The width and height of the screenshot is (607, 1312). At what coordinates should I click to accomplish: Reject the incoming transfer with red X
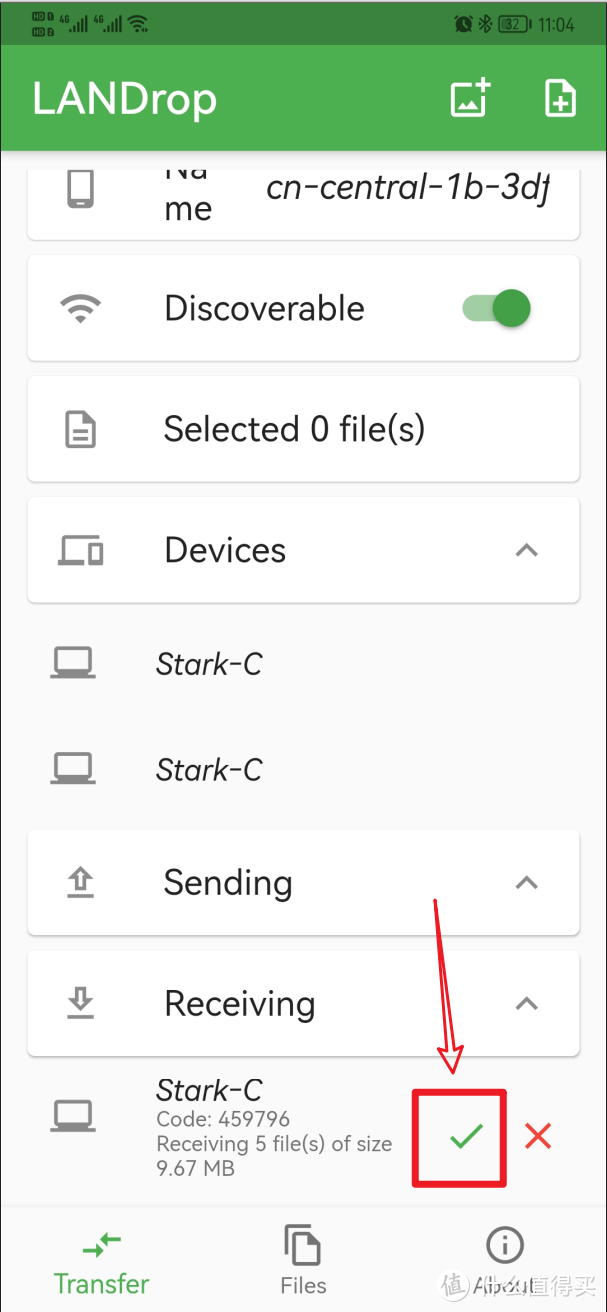point(538,1136)
